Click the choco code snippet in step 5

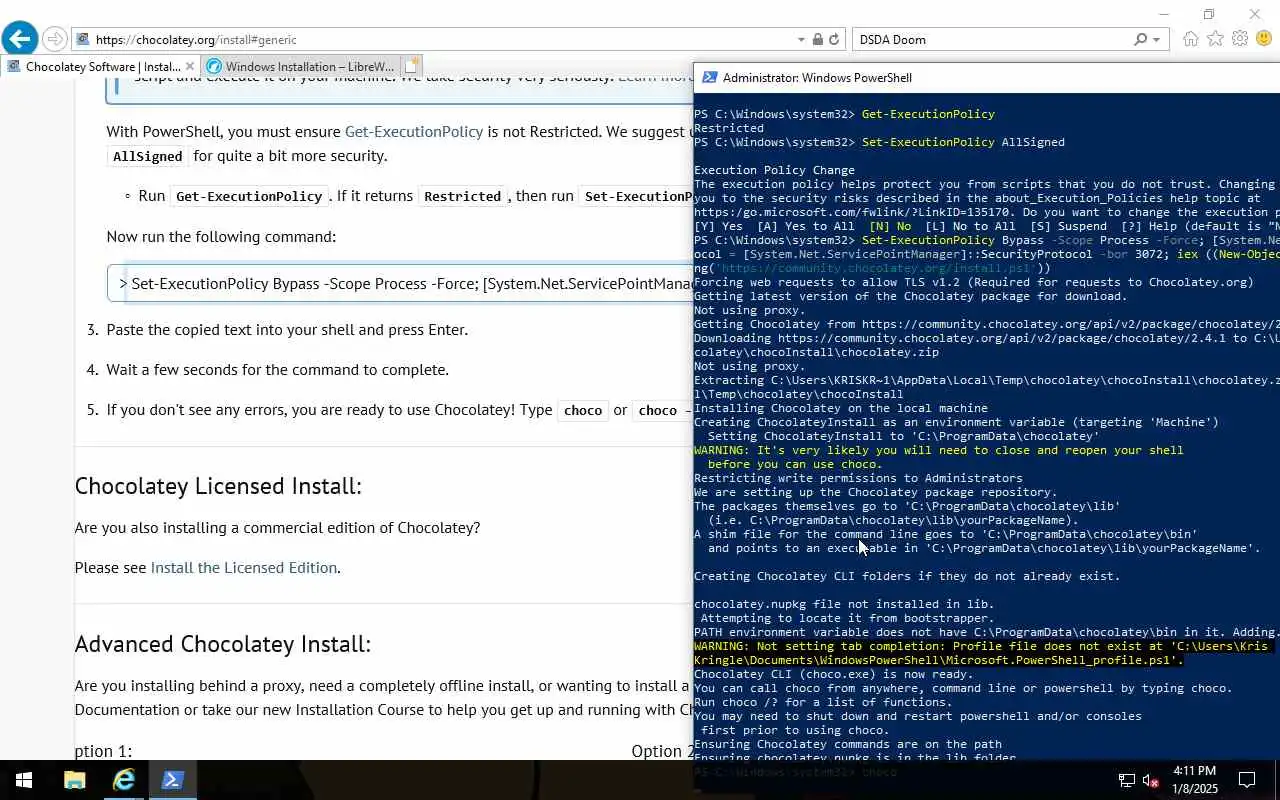point(583,411)
